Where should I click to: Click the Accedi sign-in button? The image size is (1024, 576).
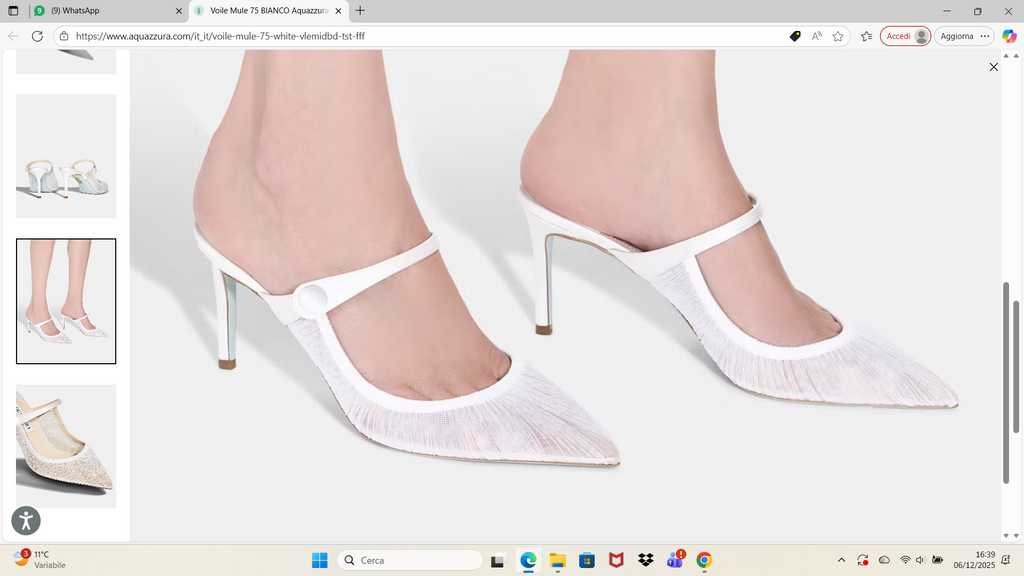tap(905, 36)
